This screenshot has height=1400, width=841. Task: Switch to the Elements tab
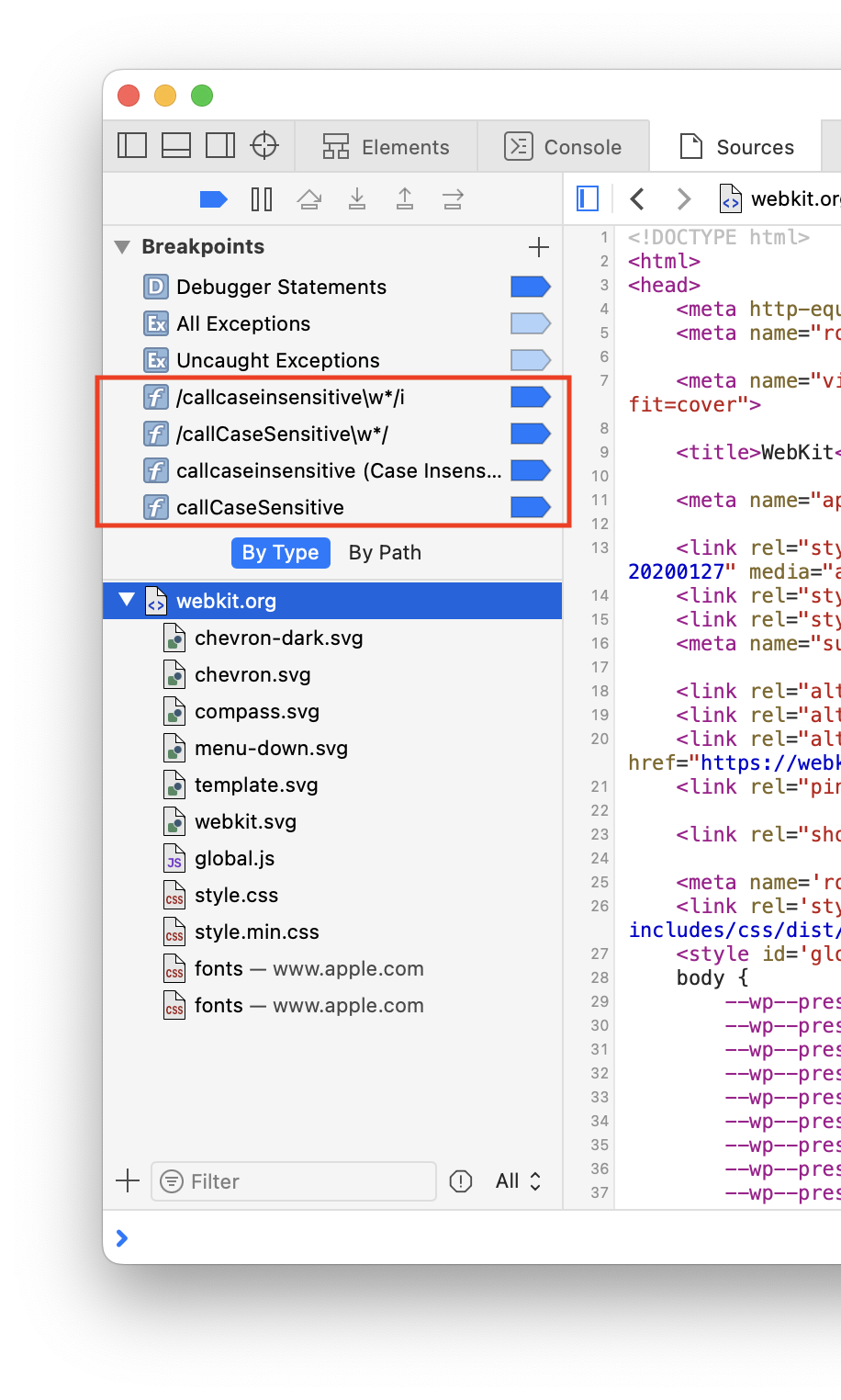click(387, 147)
